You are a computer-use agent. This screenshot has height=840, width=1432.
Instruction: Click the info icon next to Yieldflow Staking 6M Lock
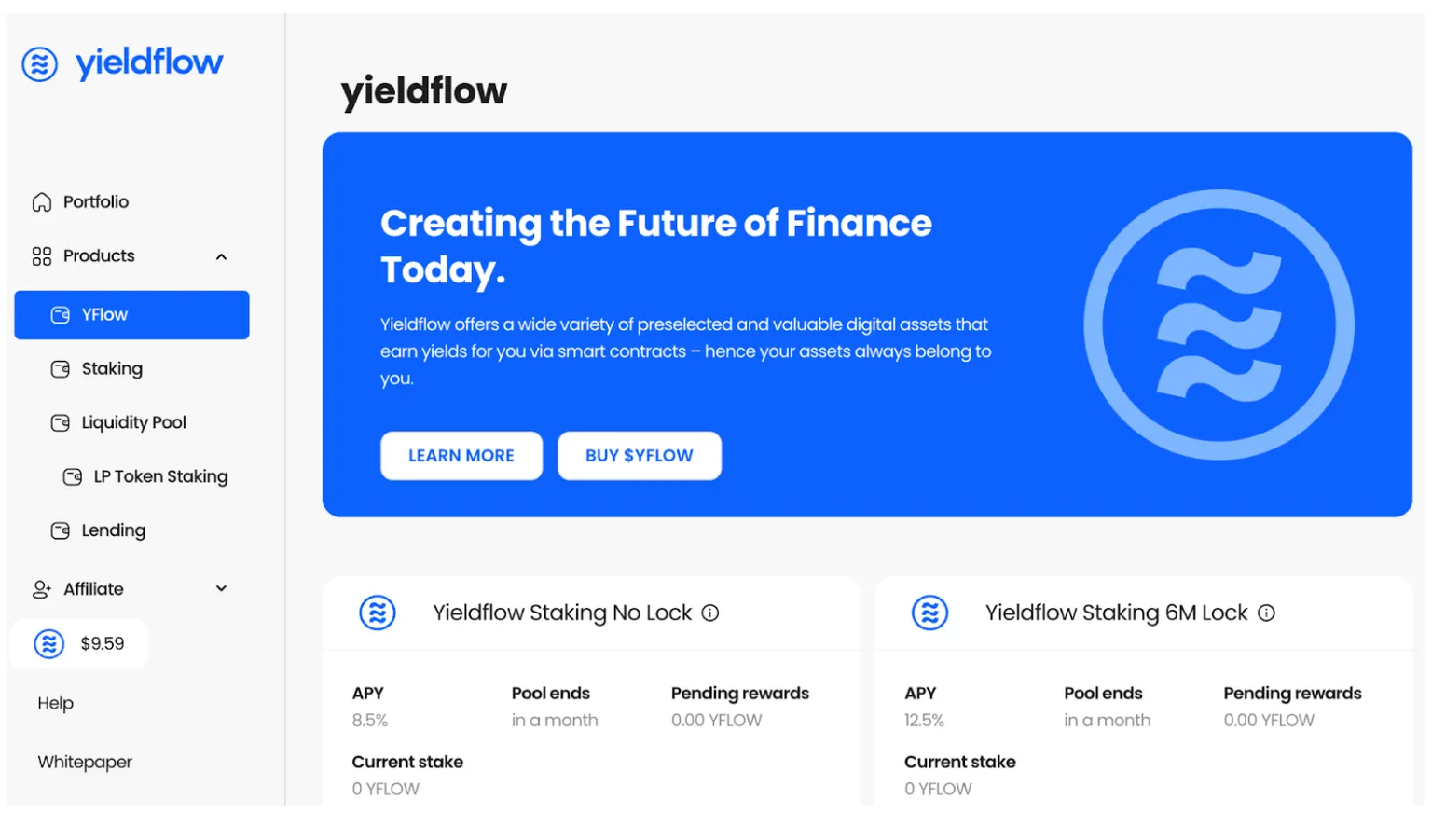tap(1266, 613)
